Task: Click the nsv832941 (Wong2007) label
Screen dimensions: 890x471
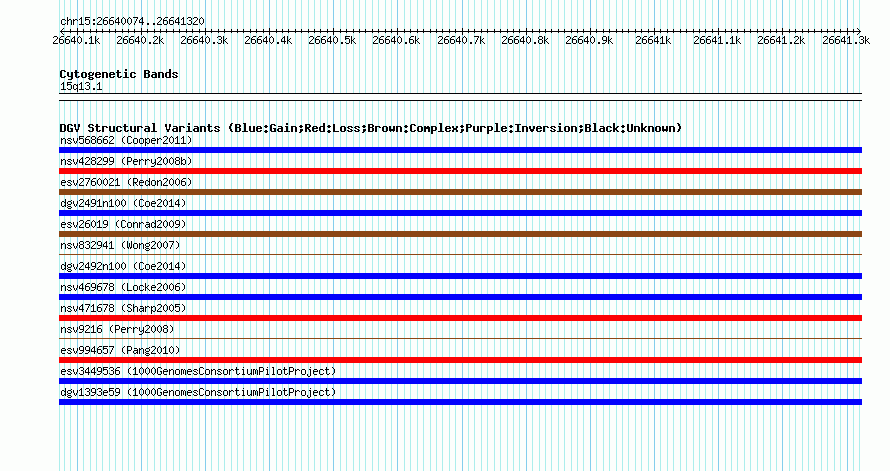Action: (120, 245)
